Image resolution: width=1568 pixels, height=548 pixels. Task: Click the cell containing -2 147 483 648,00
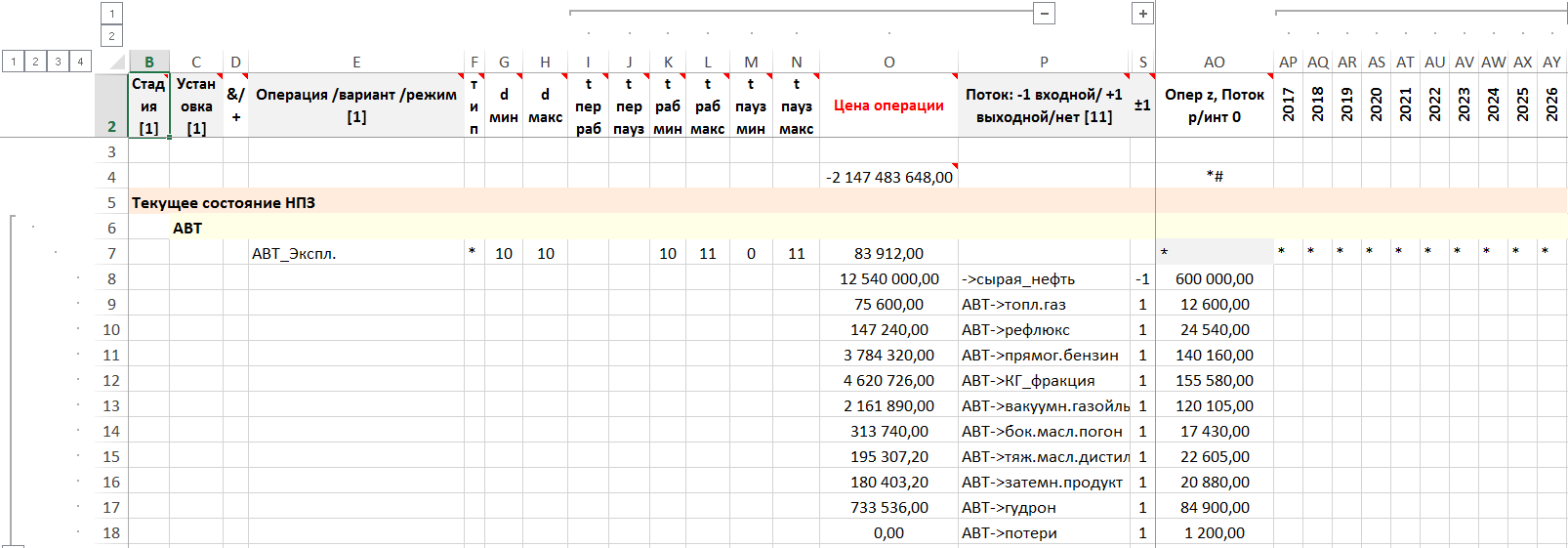(x=888, y=177)
